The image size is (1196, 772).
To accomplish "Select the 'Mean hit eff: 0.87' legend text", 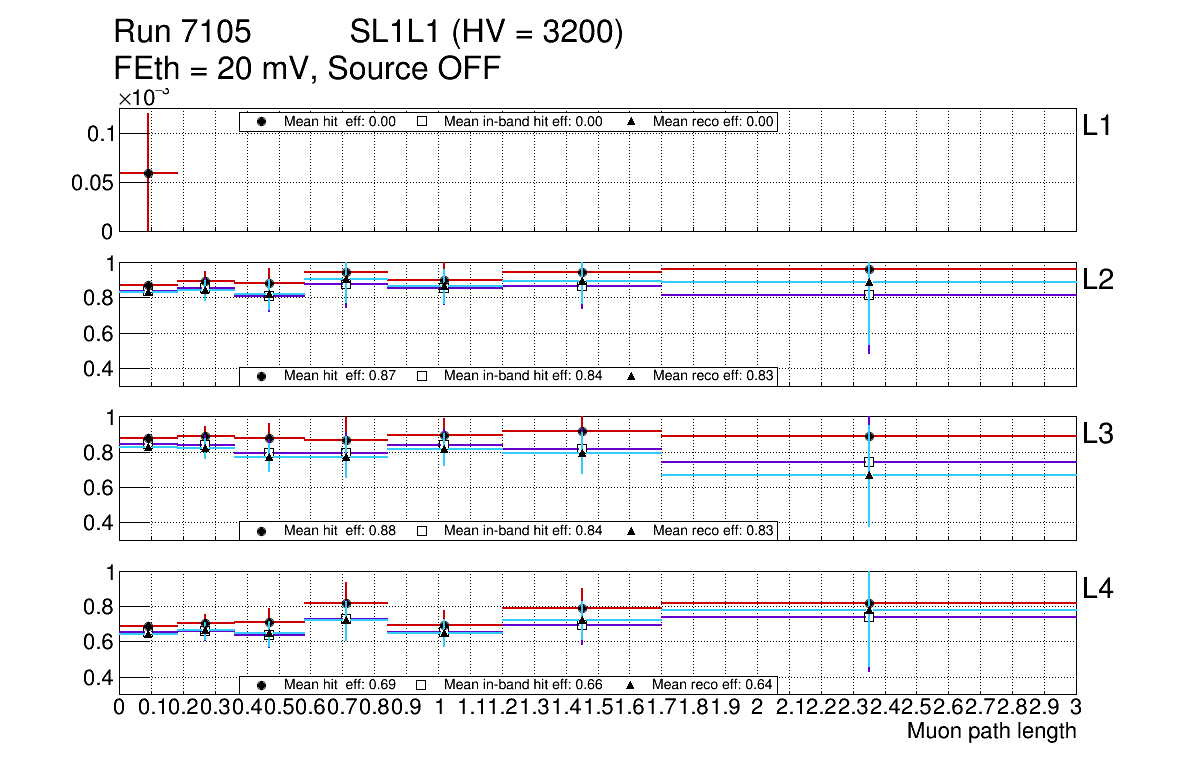I will point(340,376).
